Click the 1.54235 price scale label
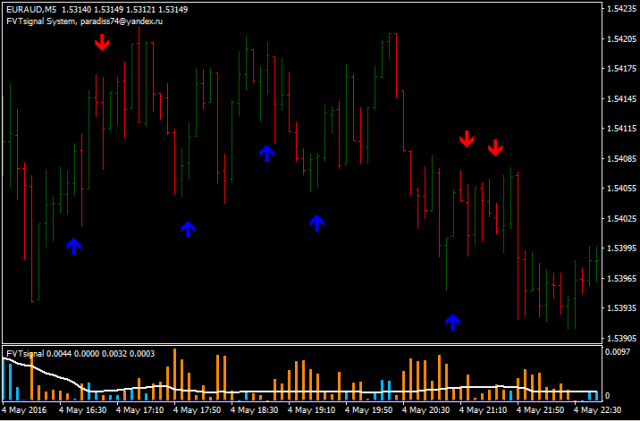The height and width of the screenshot is (421, 640). pos(622,9)
